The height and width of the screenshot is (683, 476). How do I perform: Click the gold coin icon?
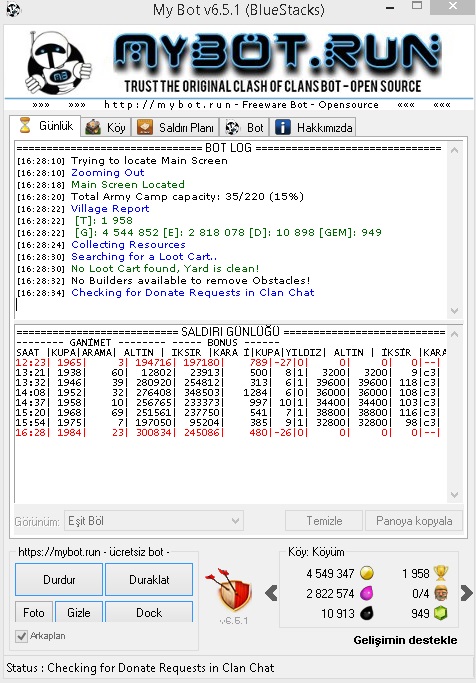coord(367,573)
